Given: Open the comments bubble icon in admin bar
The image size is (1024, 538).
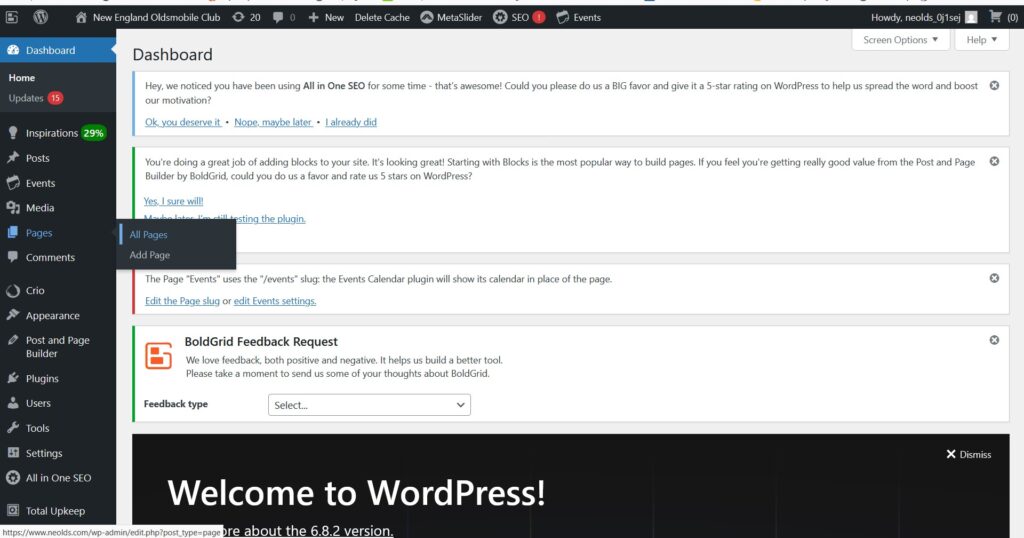Looking at the screenshot, I should [279, 17].
